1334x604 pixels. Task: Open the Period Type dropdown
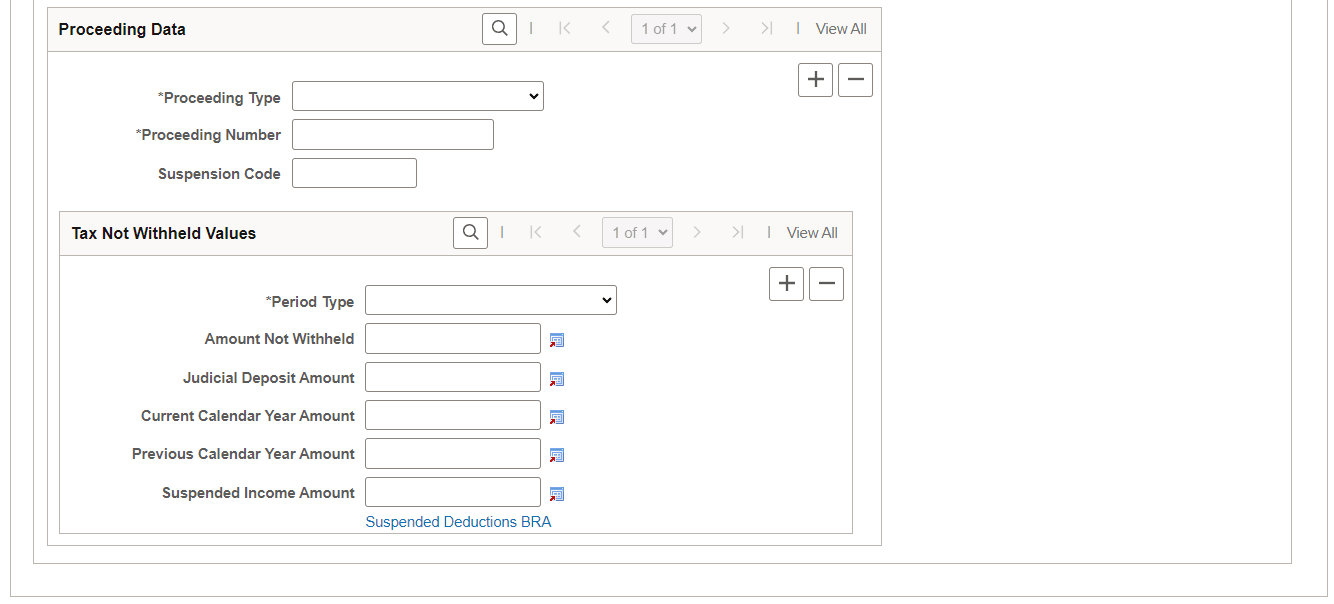pos(491,300)
